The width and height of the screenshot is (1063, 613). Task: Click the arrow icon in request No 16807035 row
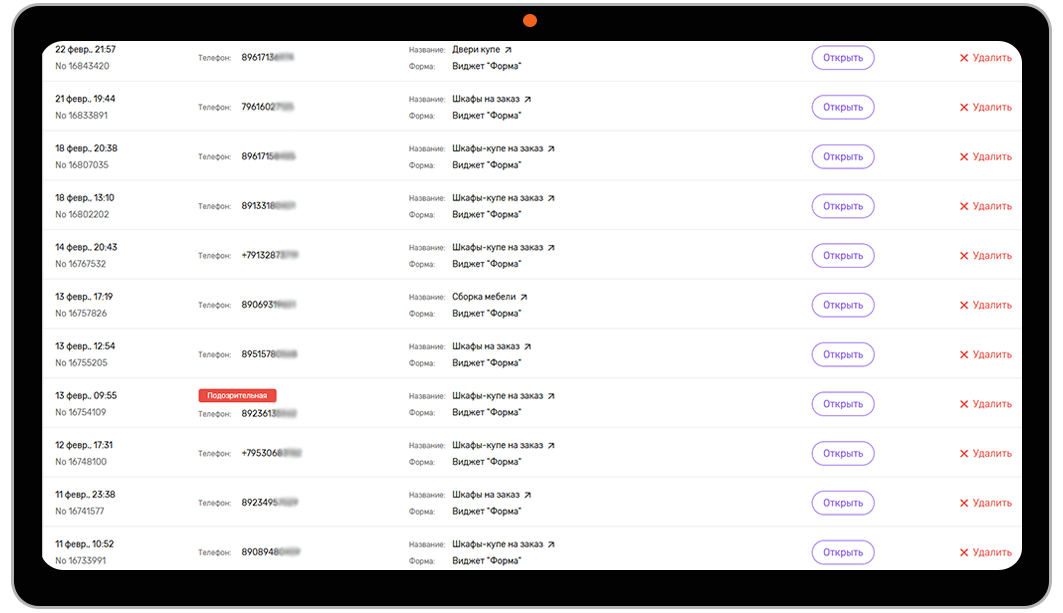coord(550,149)
